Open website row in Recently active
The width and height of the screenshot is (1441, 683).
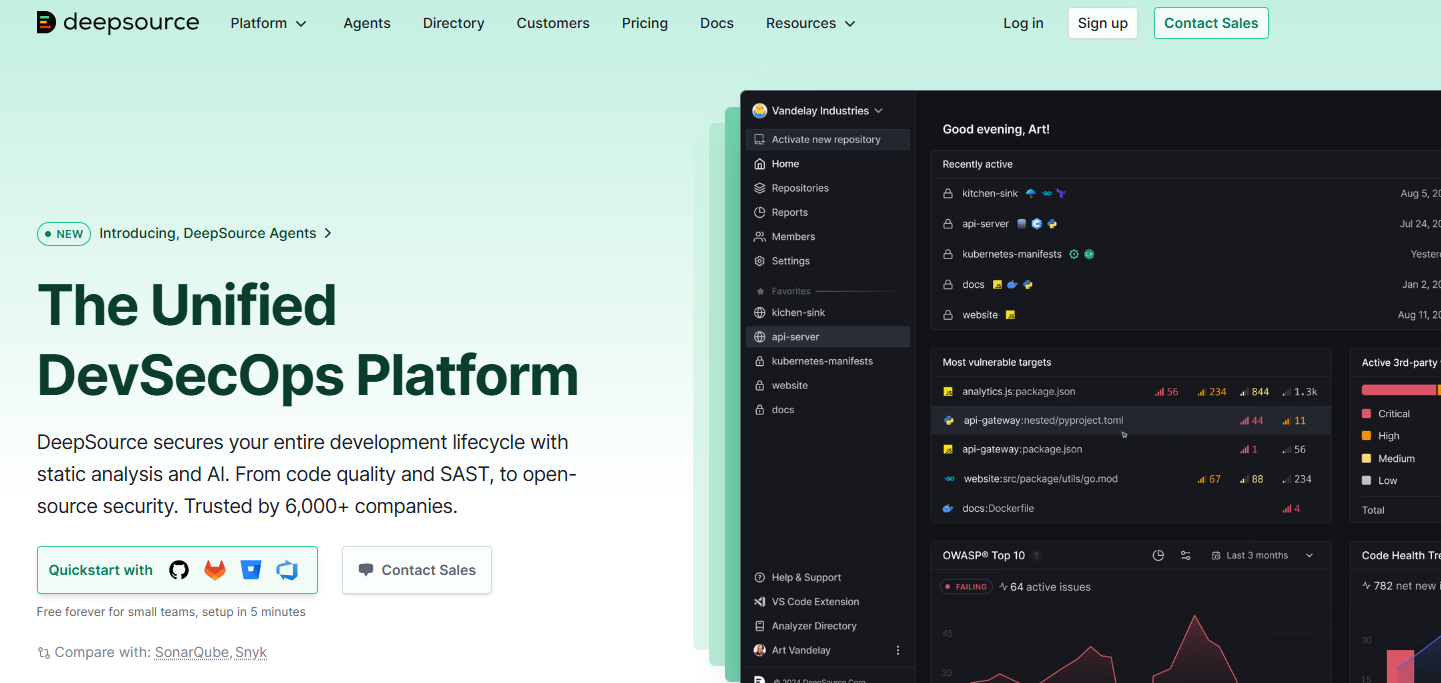1186,315
